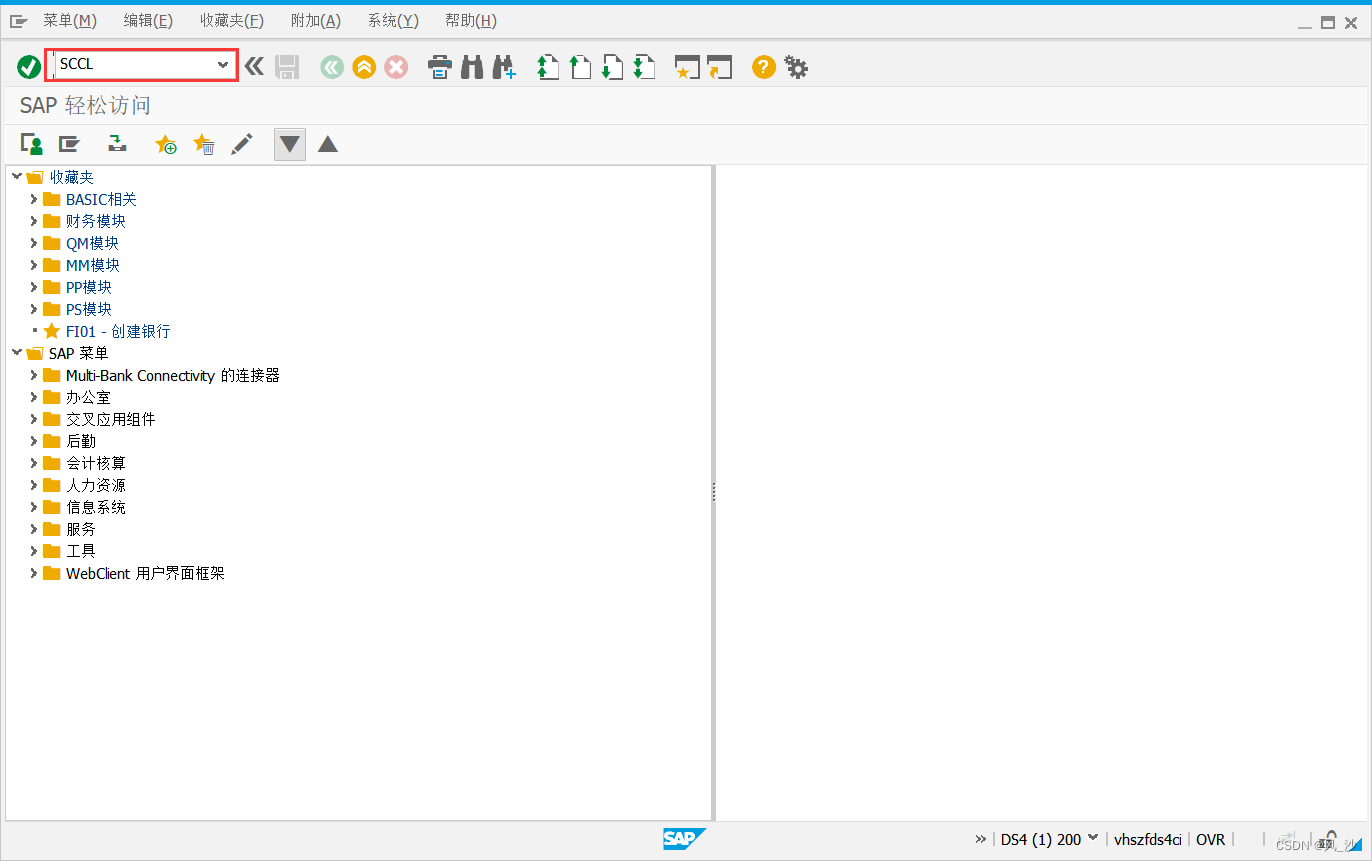The width and height of the screenshot is (1372, 861).
Task: Select the 服务 folder label
Action: 81,529
